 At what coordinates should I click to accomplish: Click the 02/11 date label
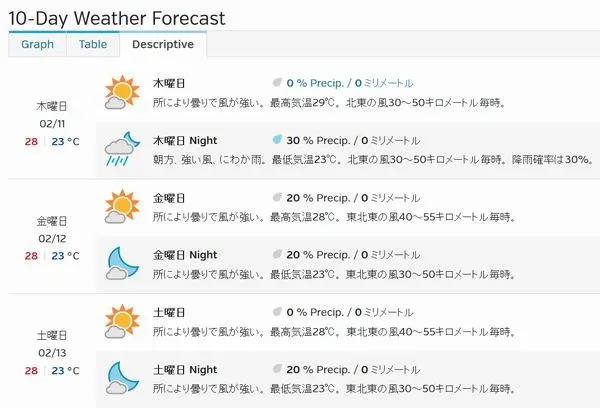(x=52, y=124)
